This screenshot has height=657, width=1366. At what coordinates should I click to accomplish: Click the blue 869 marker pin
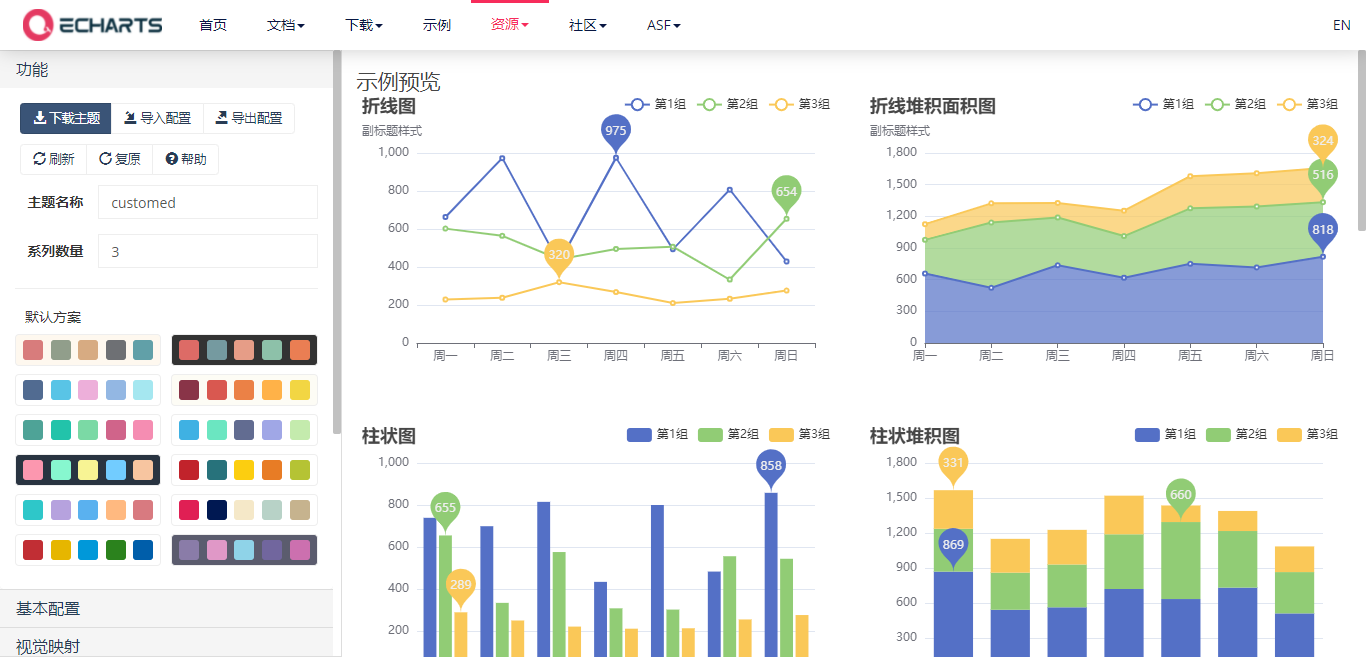pyautogui.click(x=953, y=545)
